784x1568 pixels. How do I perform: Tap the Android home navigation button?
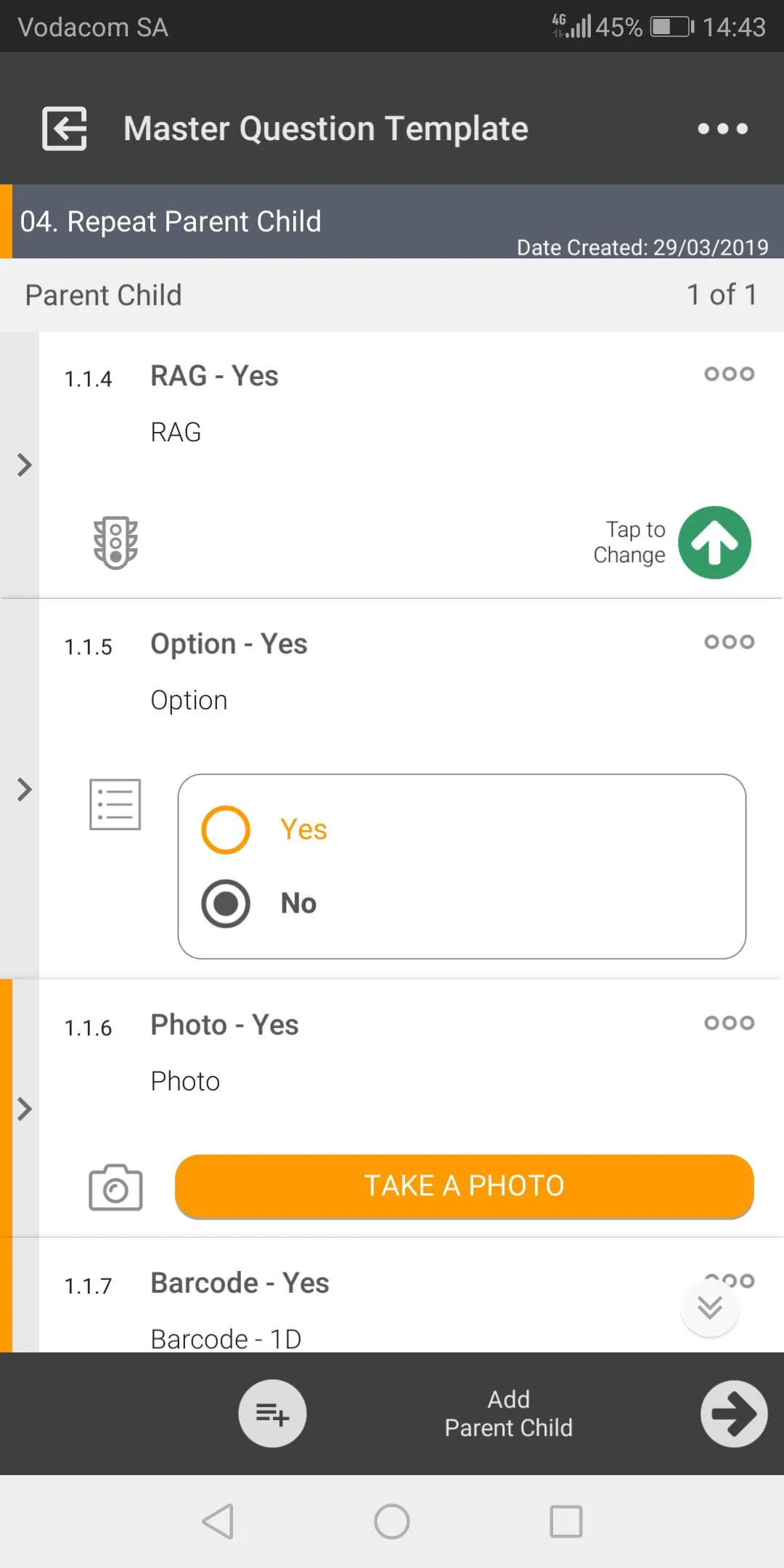click(392, 1522)
